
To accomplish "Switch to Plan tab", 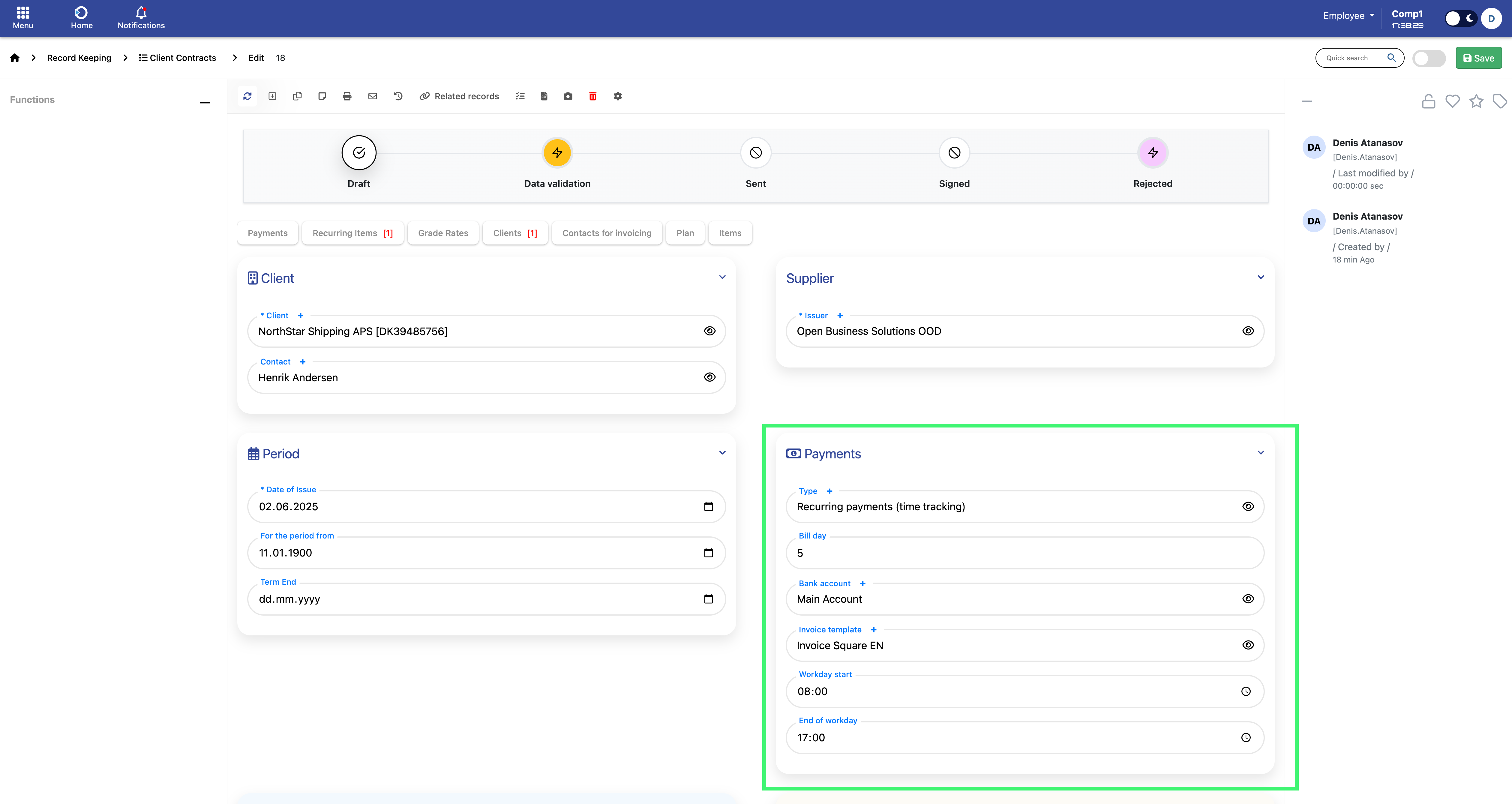I will (x=685, y=233).
